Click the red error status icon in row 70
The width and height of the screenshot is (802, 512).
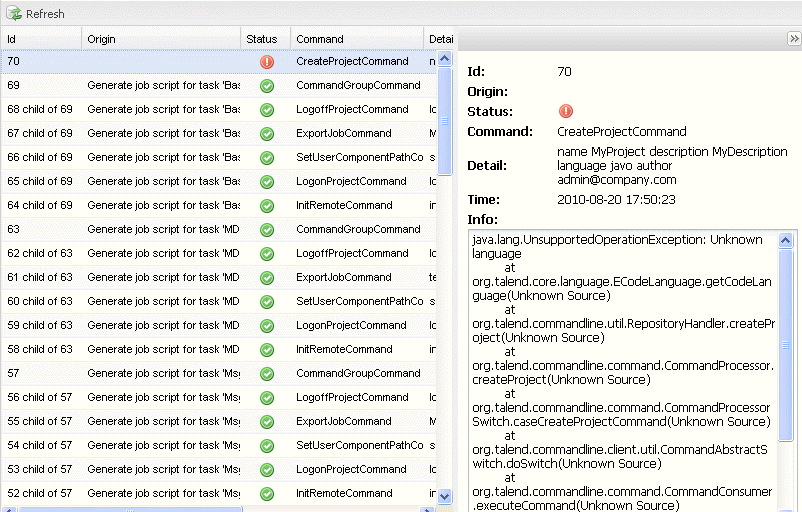tap(267, 62)
